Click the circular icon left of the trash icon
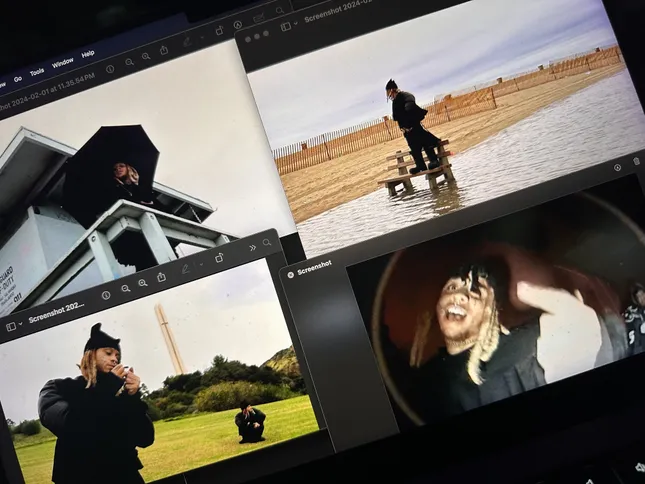Viewport: 645px width, 484px height. coord(617,167)
